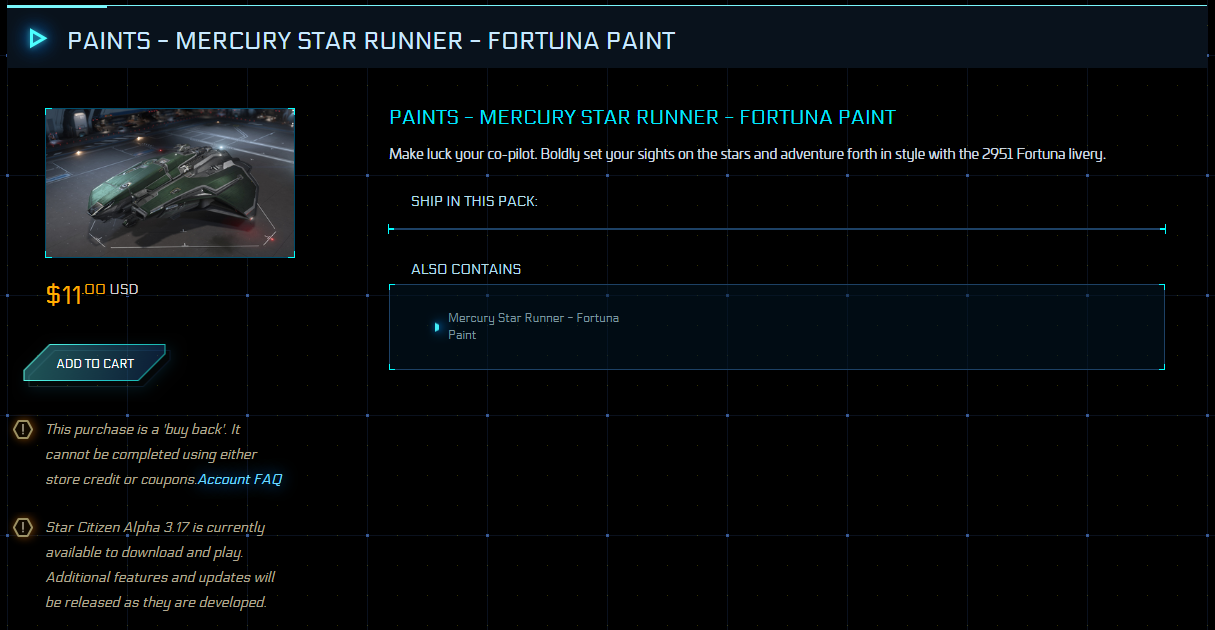The width and height of the screenshot is (1215, 630).
Task: Add the Fortuna paint to cart
Action: [95, 363]
